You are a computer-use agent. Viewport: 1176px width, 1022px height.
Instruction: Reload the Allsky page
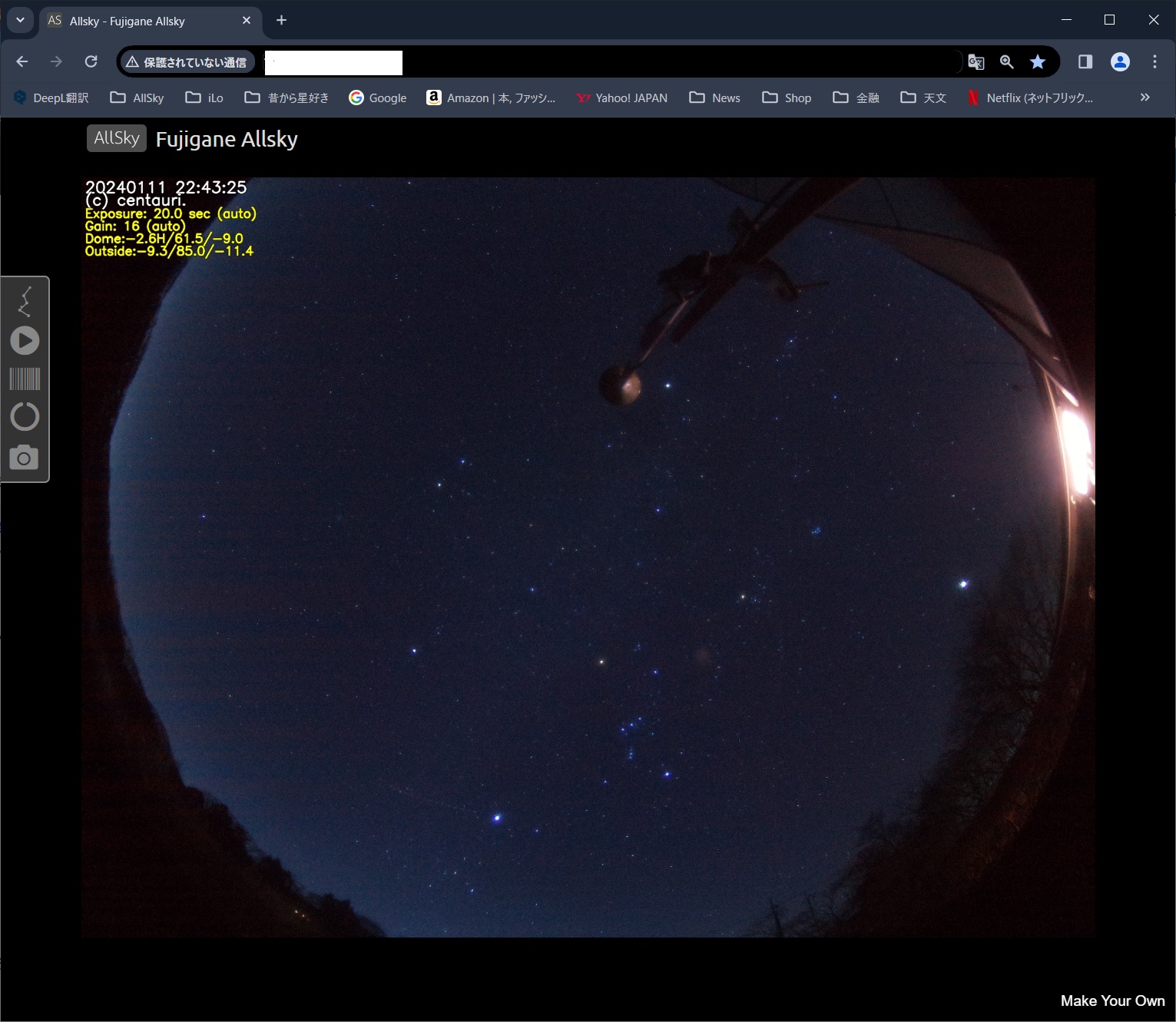[91, 61]
